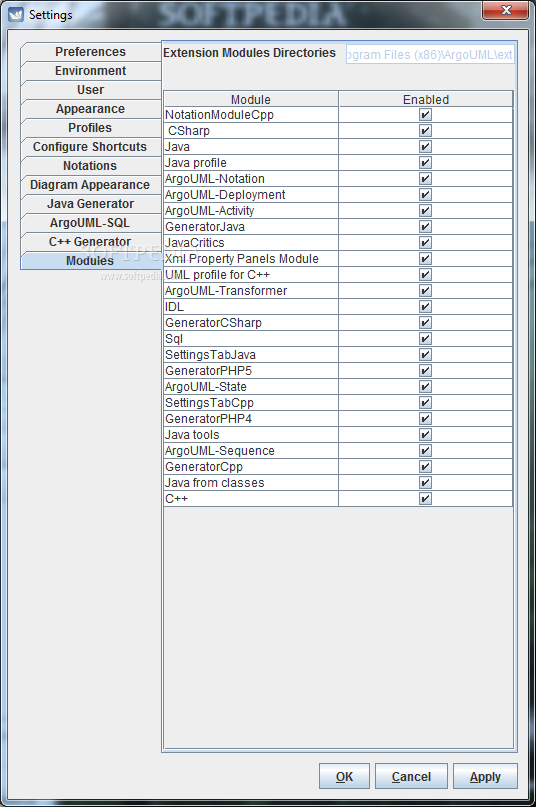Click the Module column header
This screenshot has height=807, width=536.
click(251, 99)
